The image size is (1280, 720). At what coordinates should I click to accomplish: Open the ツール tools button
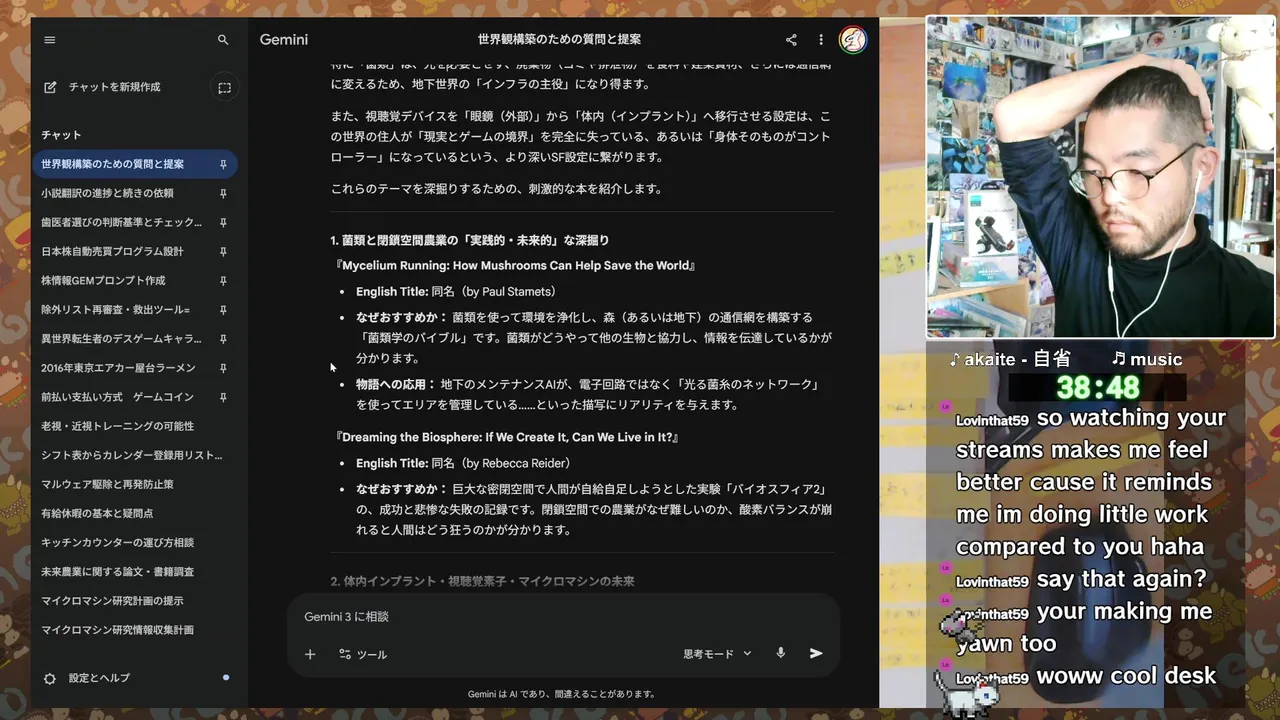pyautogui.click(x=362, y=654)
